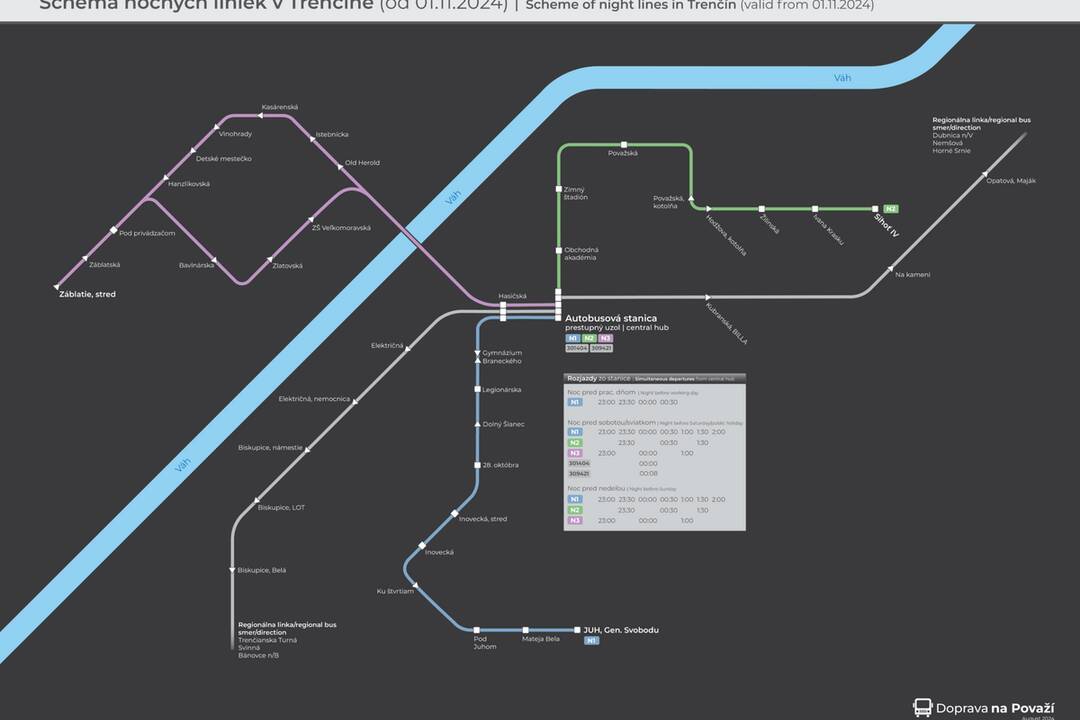Click the Gymnázium Braneckého arrow marker
Image resolution: width=1080 pixels, height=720 pixels.
pos(478,354)
